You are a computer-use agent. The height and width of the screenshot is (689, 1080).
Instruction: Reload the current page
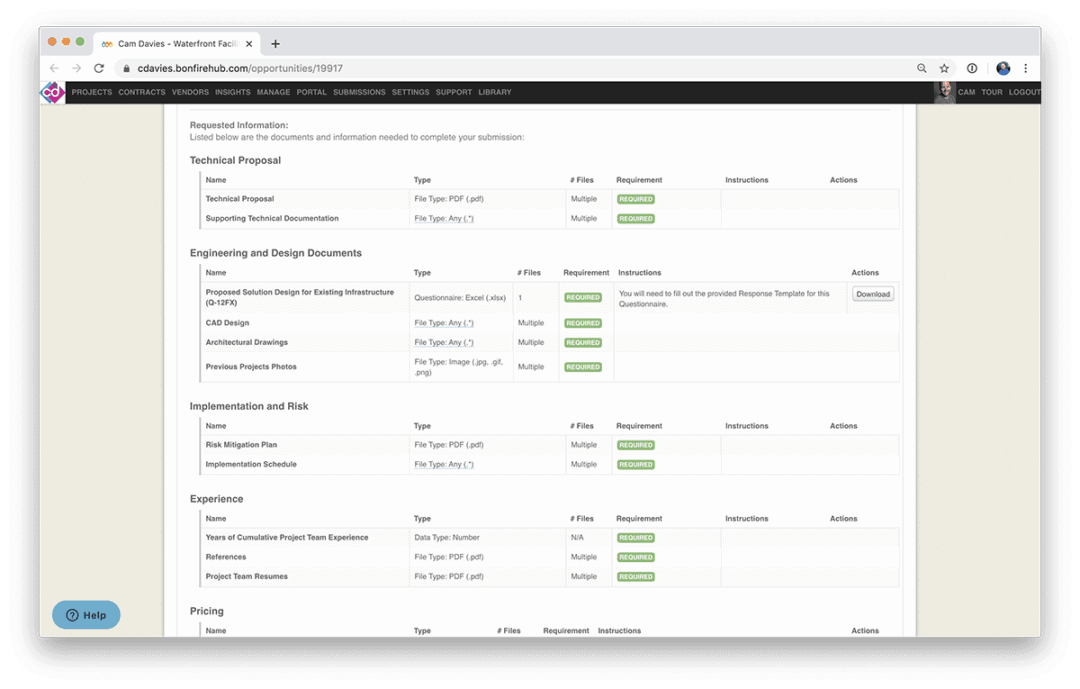pyautogui.click(x=98, y=68)
